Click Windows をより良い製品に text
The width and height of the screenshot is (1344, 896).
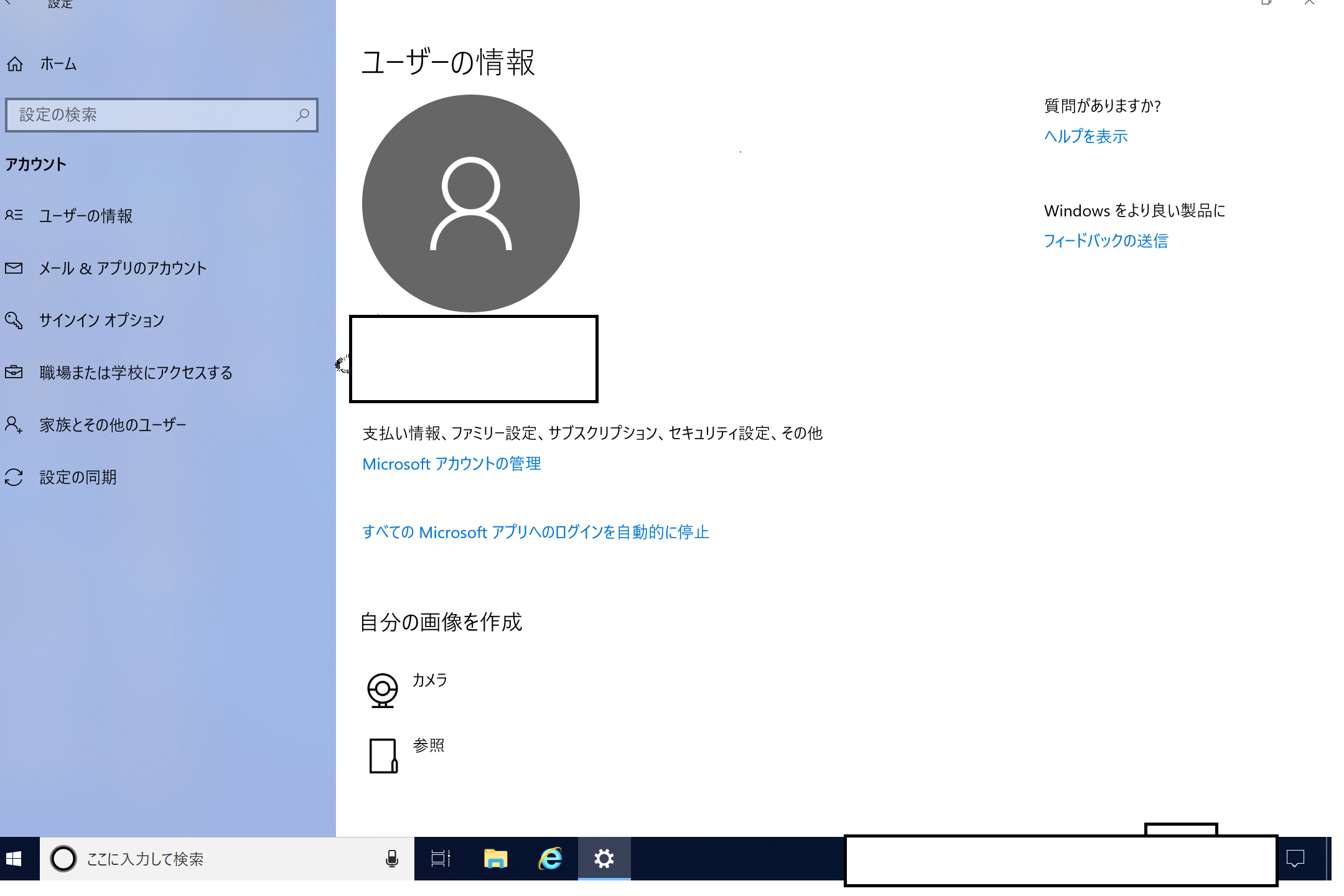(1135, 211)
